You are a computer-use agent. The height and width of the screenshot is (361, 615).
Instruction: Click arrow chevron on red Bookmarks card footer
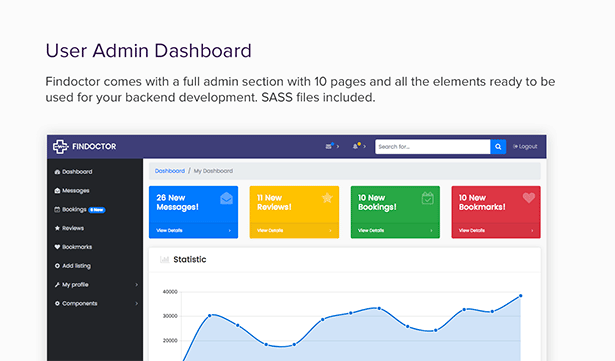coord(532,231)
